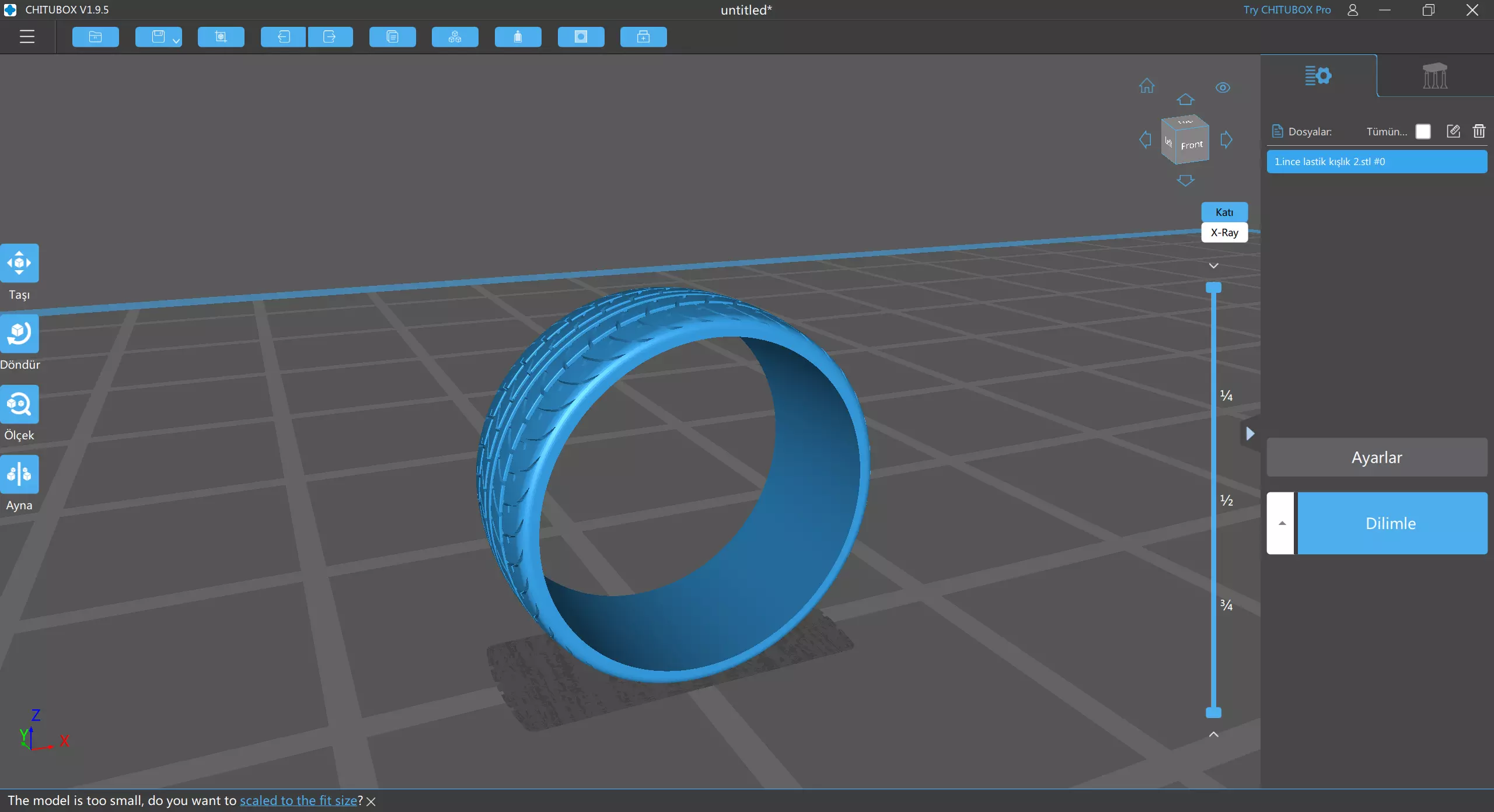Click the hollow model toolbar icon
1494x812 pixels.
(x=518, y=37)
